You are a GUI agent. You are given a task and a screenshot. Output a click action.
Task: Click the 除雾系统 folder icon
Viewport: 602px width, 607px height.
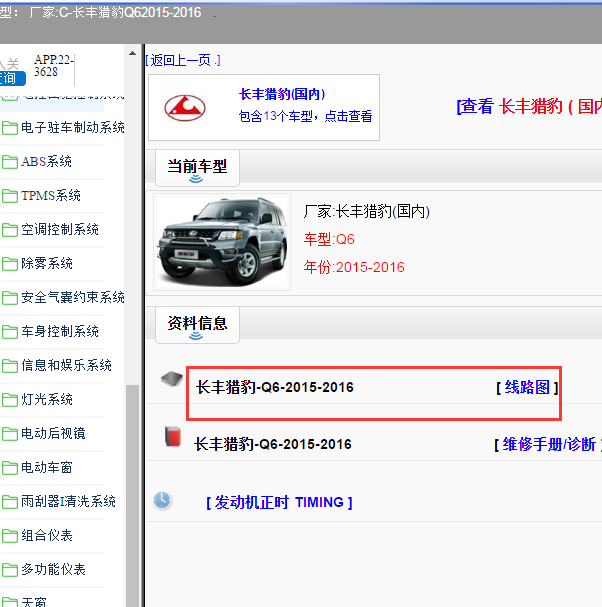coord(10,264)
